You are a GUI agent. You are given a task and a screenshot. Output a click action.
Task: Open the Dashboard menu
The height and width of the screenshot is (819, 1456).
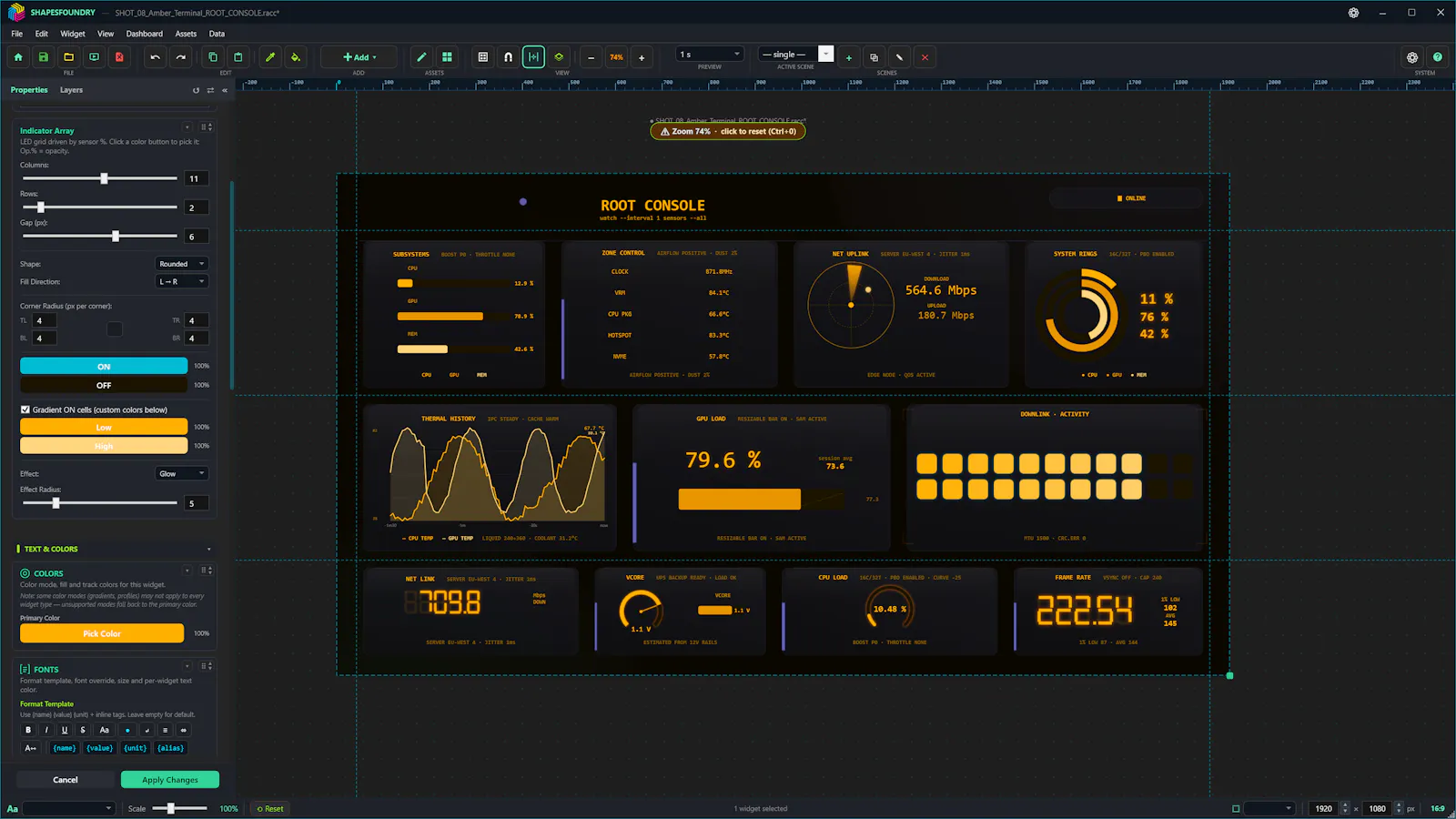[x=145, y=34]
